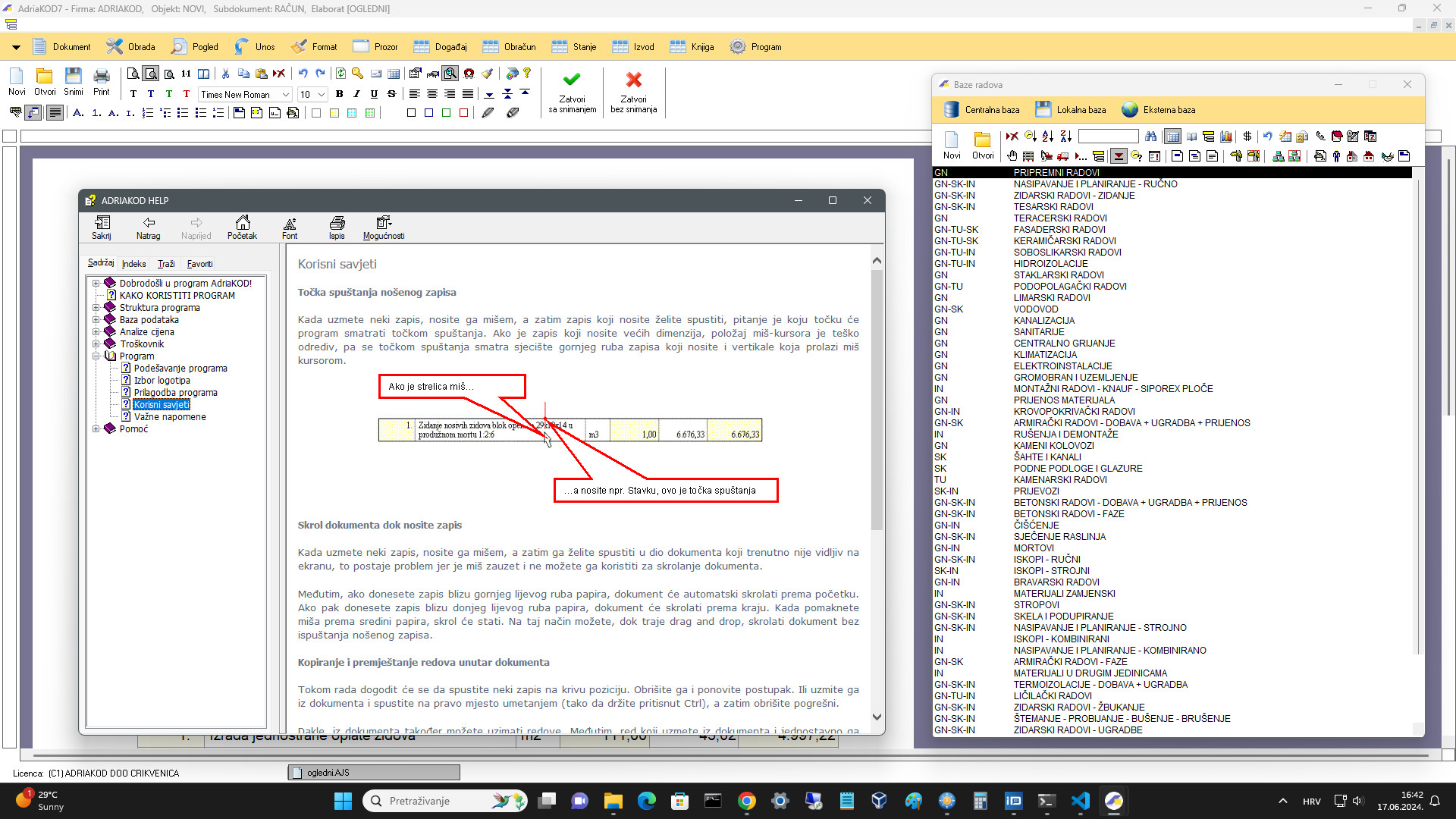This screenshot has height=819, width=1456.
Task: Click Natrag back button in Help
Action: [x=149, y=227]
